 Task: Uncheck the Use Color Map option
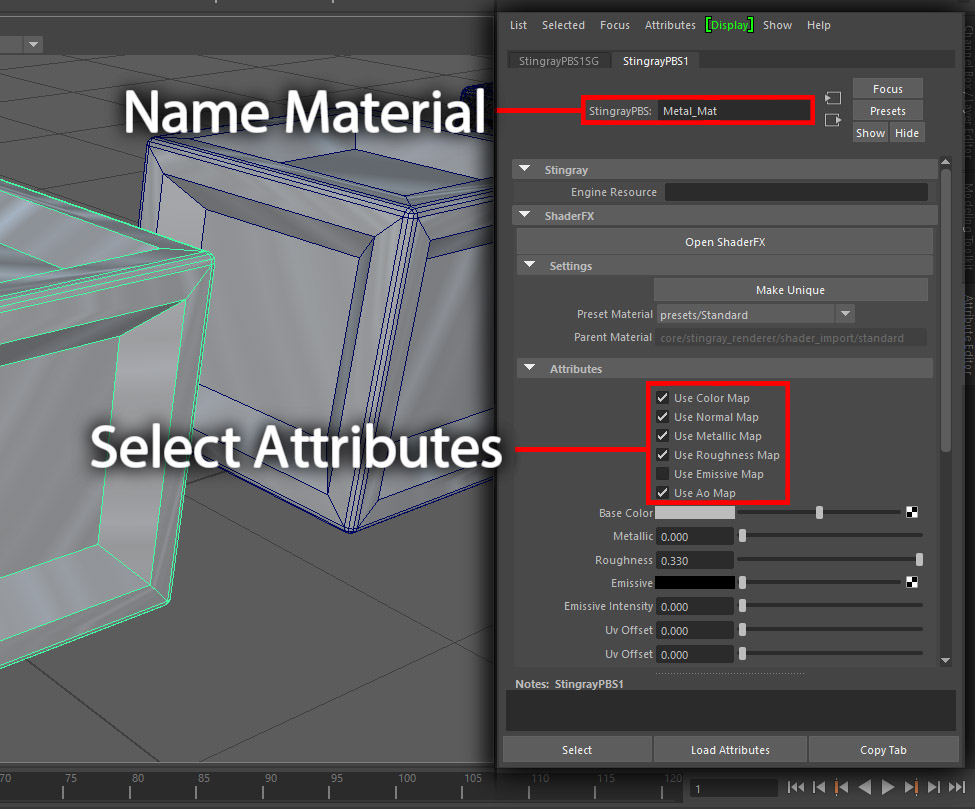[662, 398]
